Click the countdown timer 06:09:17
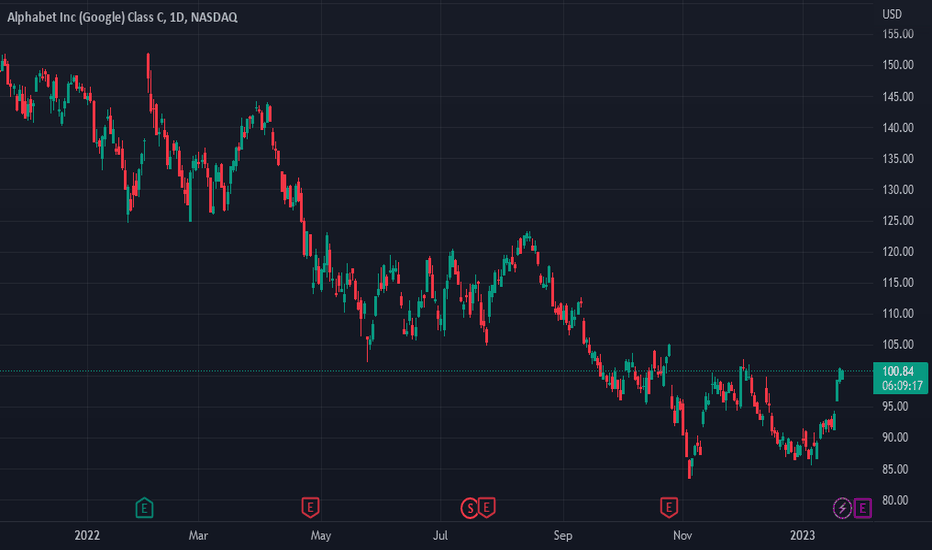The width and height of the screenshot is (932, 550). coord(902,385)
